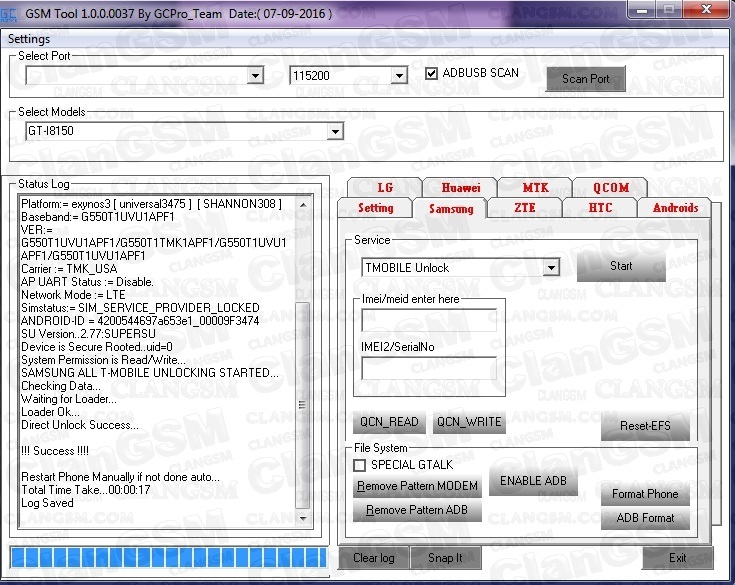Click 'Restart Phone Manually if not done auto...' line
This screenshot has width=735, height=585.
pyautogui.click(x=120, y=477)
